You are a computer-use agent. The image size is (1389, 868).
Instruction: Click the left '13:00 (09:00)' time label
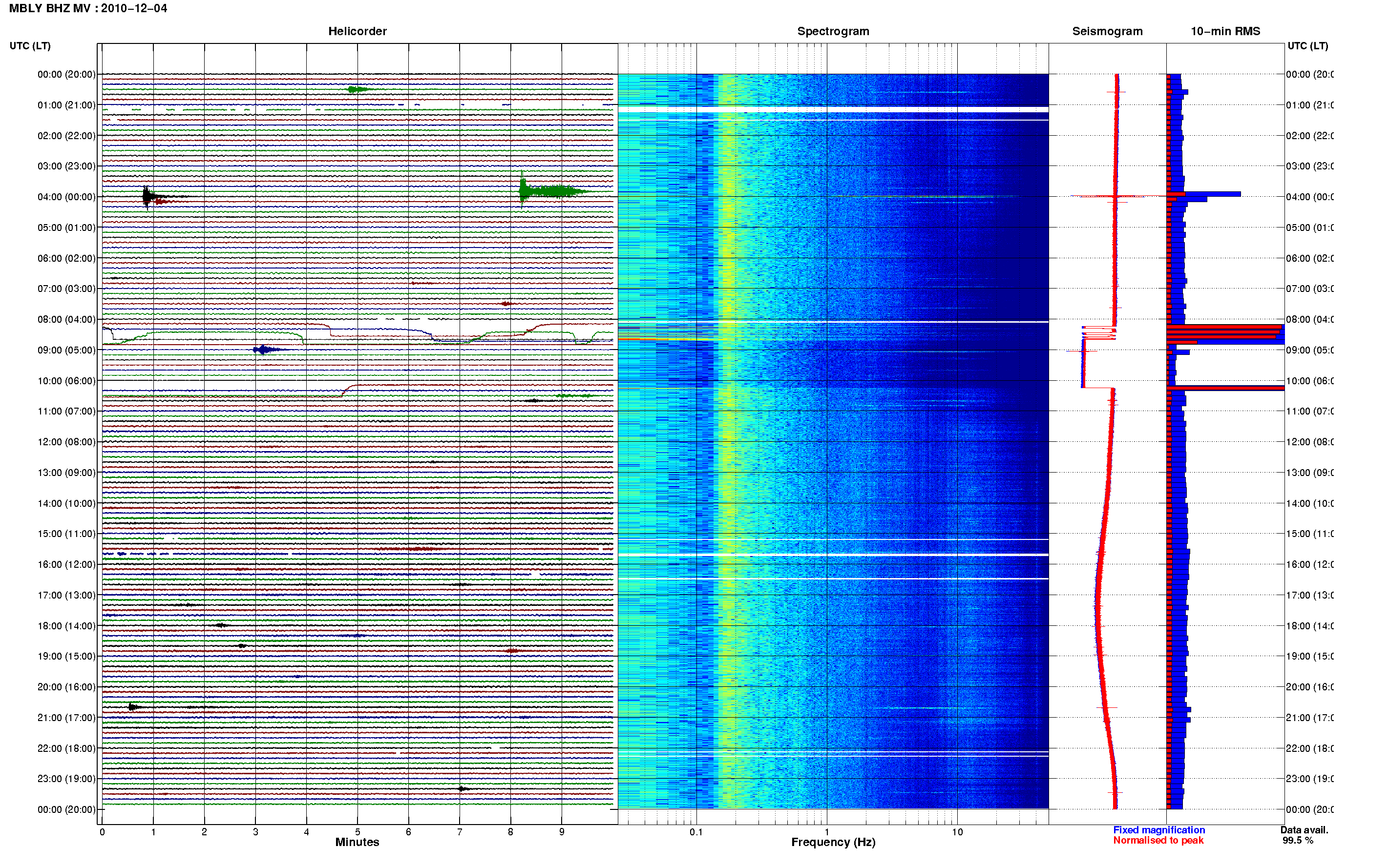[x=66, y=473]
